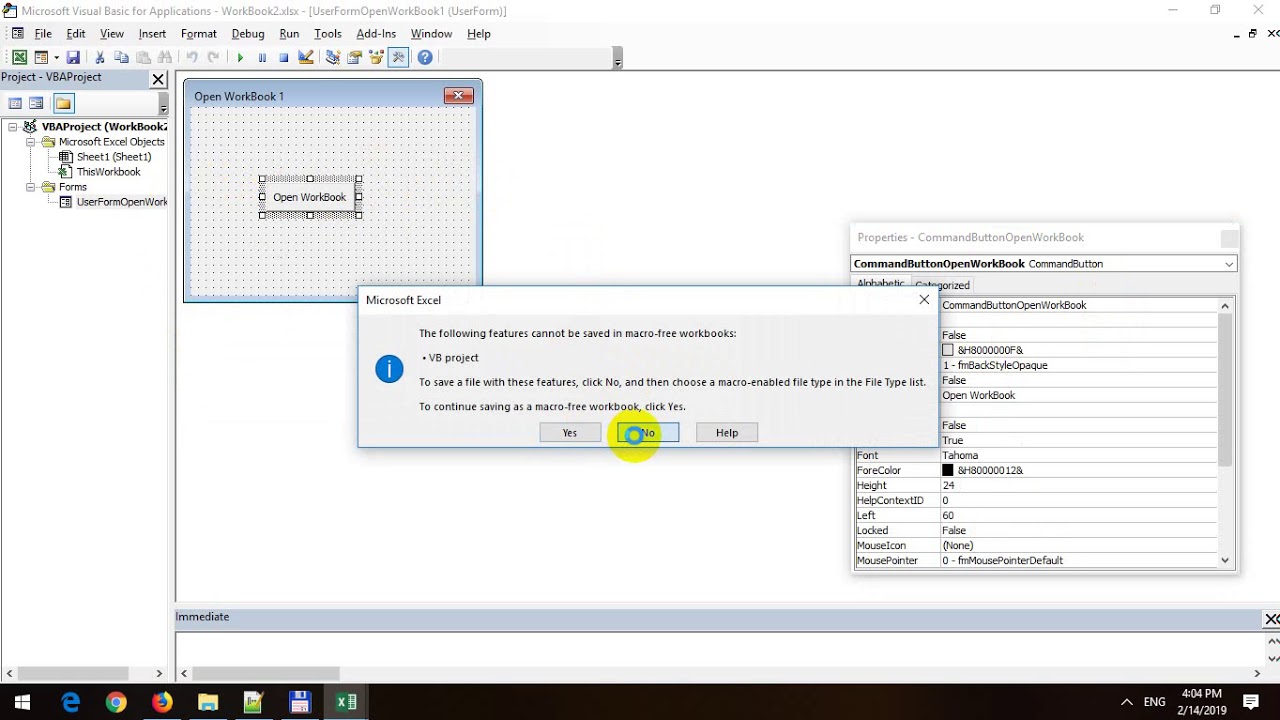1280x720 pixels.
Task: Open Properties Window toolbar icon
Action: [355, 58]
